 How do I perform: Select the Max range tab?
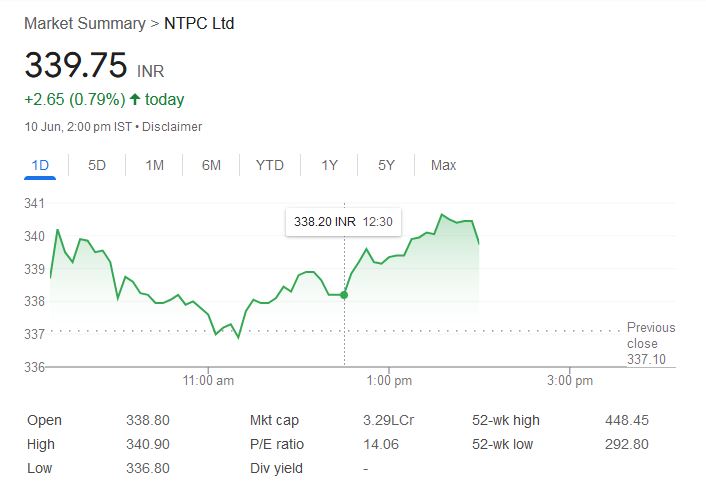click(443, 165)
